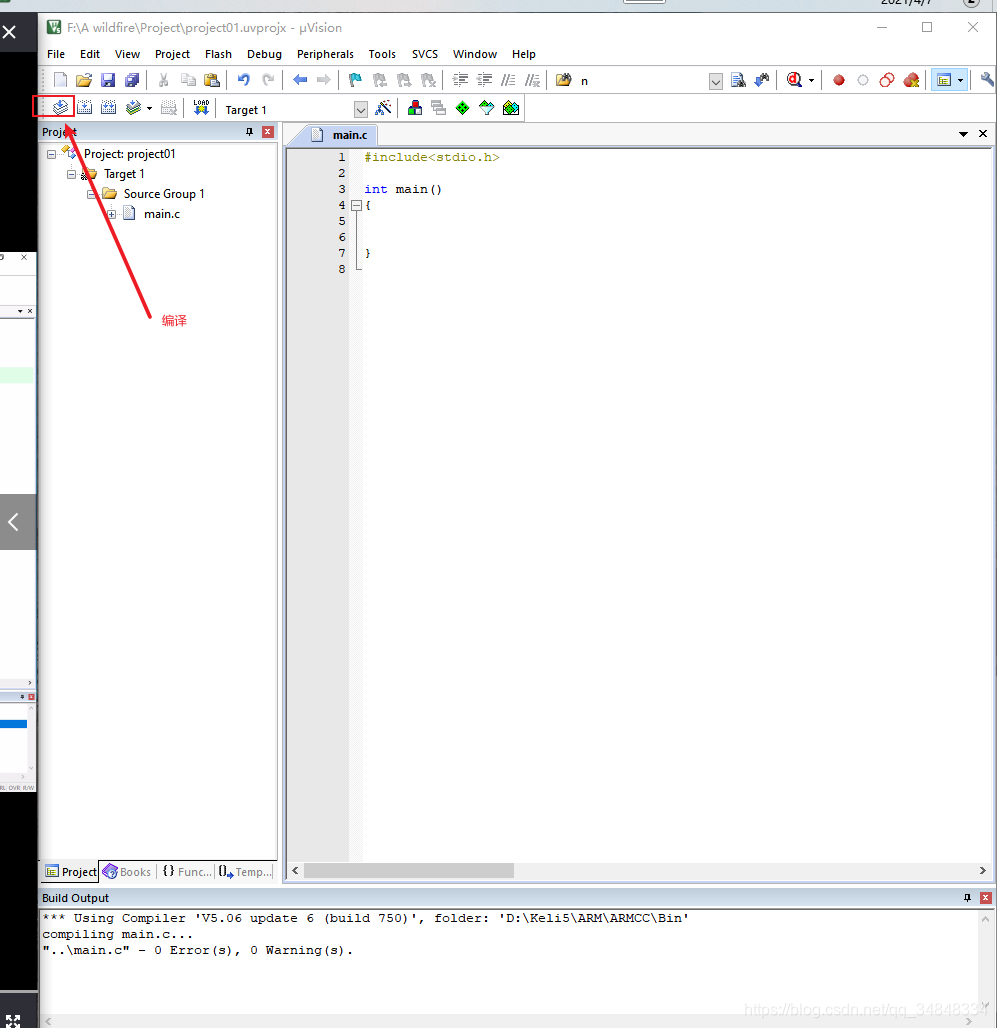Build the target files icon
The height and width of the screenshot is (1028, 997).
(x=85, y=107)
